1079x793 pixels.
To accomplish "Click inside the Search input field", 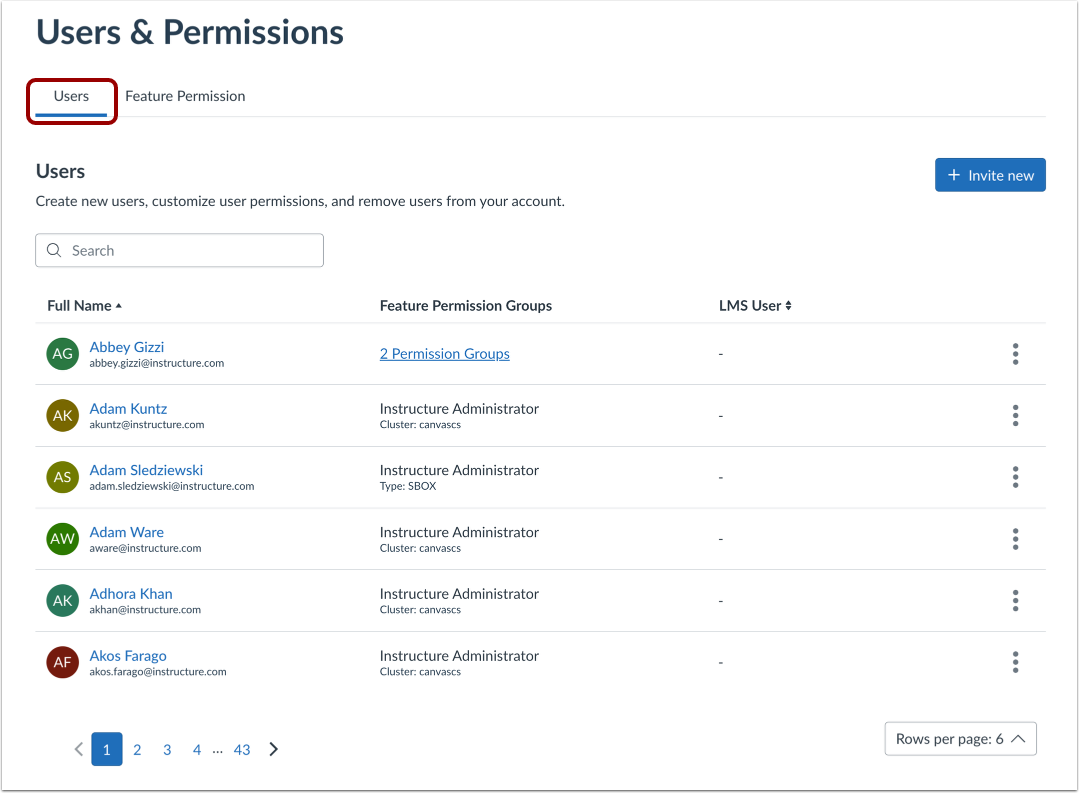I will click(x=180, y=250).
